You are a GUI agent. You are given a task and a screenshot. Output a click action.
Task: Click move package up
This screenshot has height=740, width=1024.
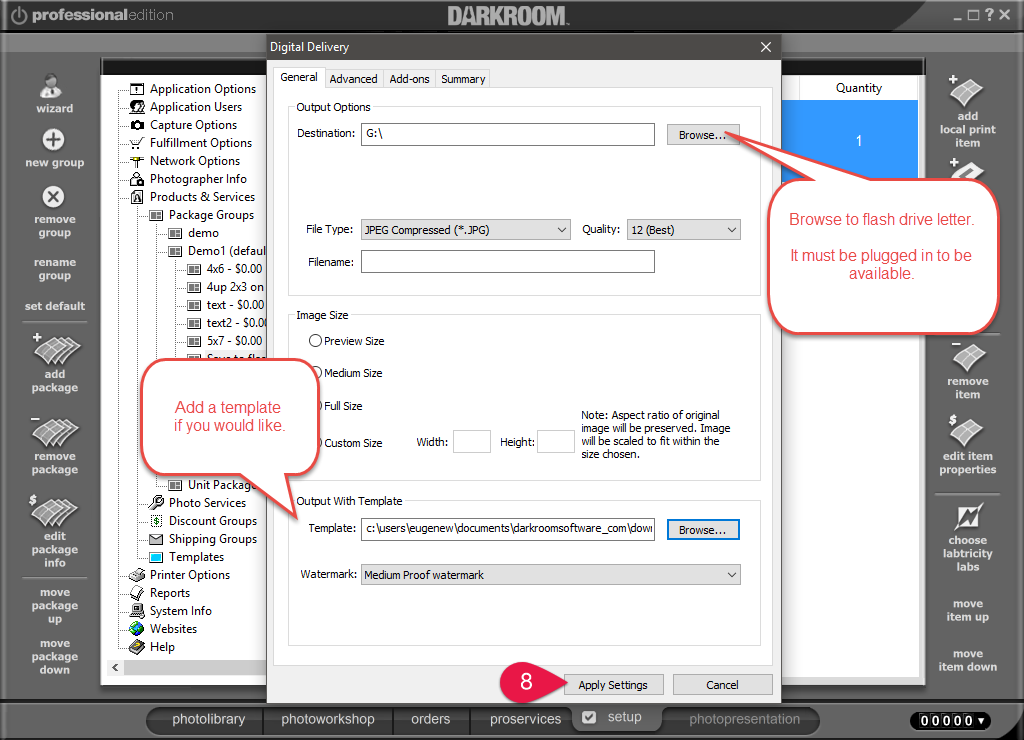(55, 605)
